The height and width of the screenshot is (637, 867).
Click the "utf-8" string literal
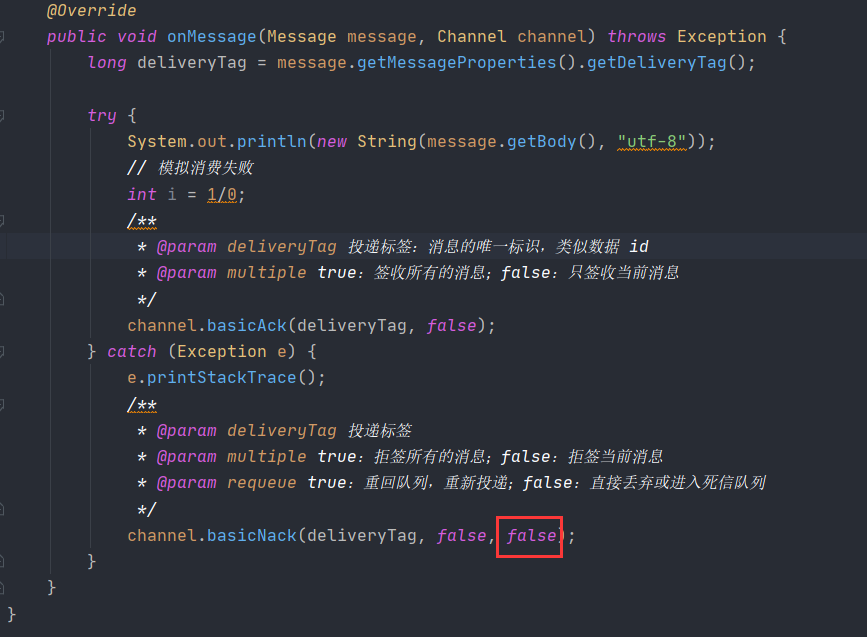coord(652,142)
